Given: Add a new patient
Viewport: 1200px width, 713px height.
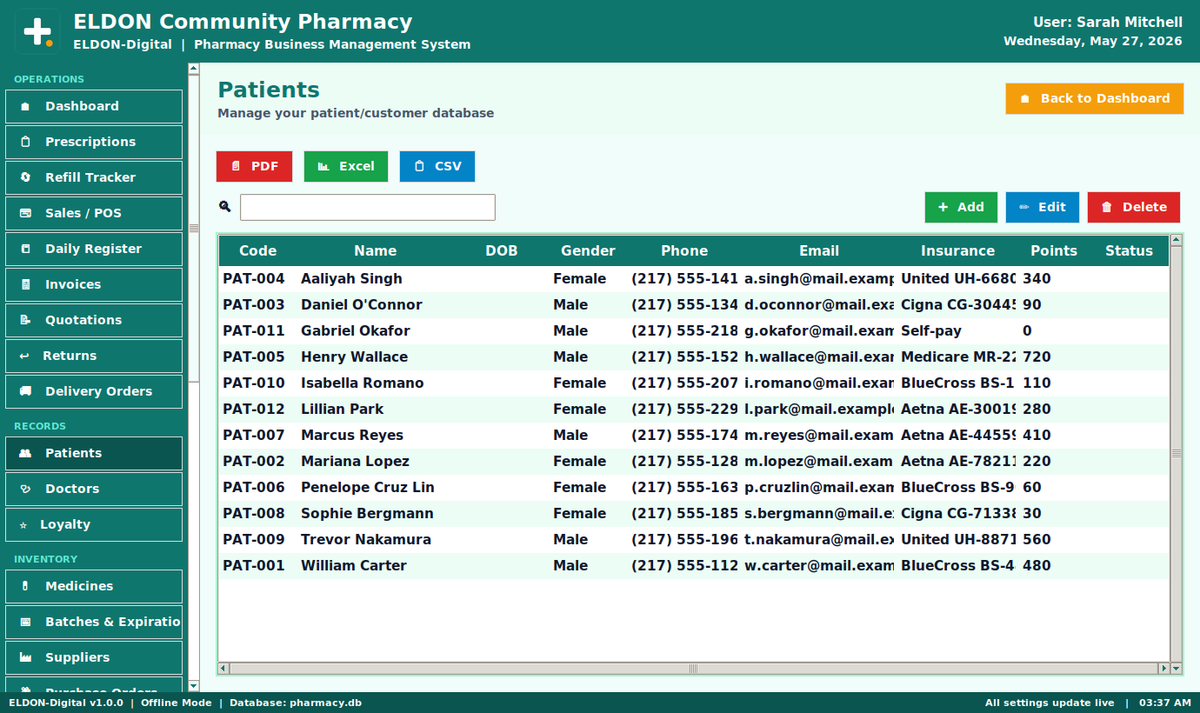Looking at the screenshot, I should pos(961,207).
